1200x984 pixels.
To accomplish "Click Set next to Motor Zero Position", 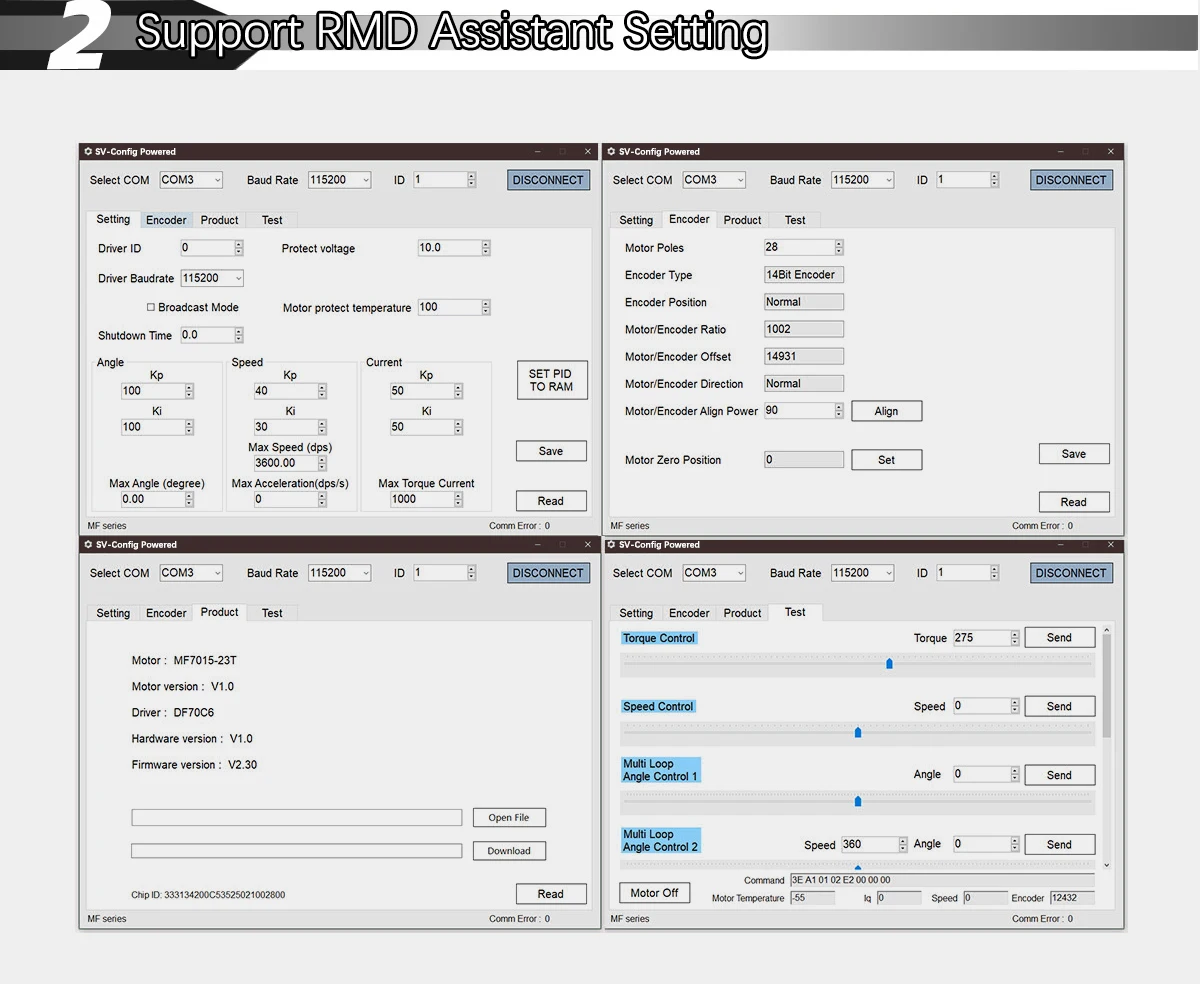I will (x=886, y=460).
